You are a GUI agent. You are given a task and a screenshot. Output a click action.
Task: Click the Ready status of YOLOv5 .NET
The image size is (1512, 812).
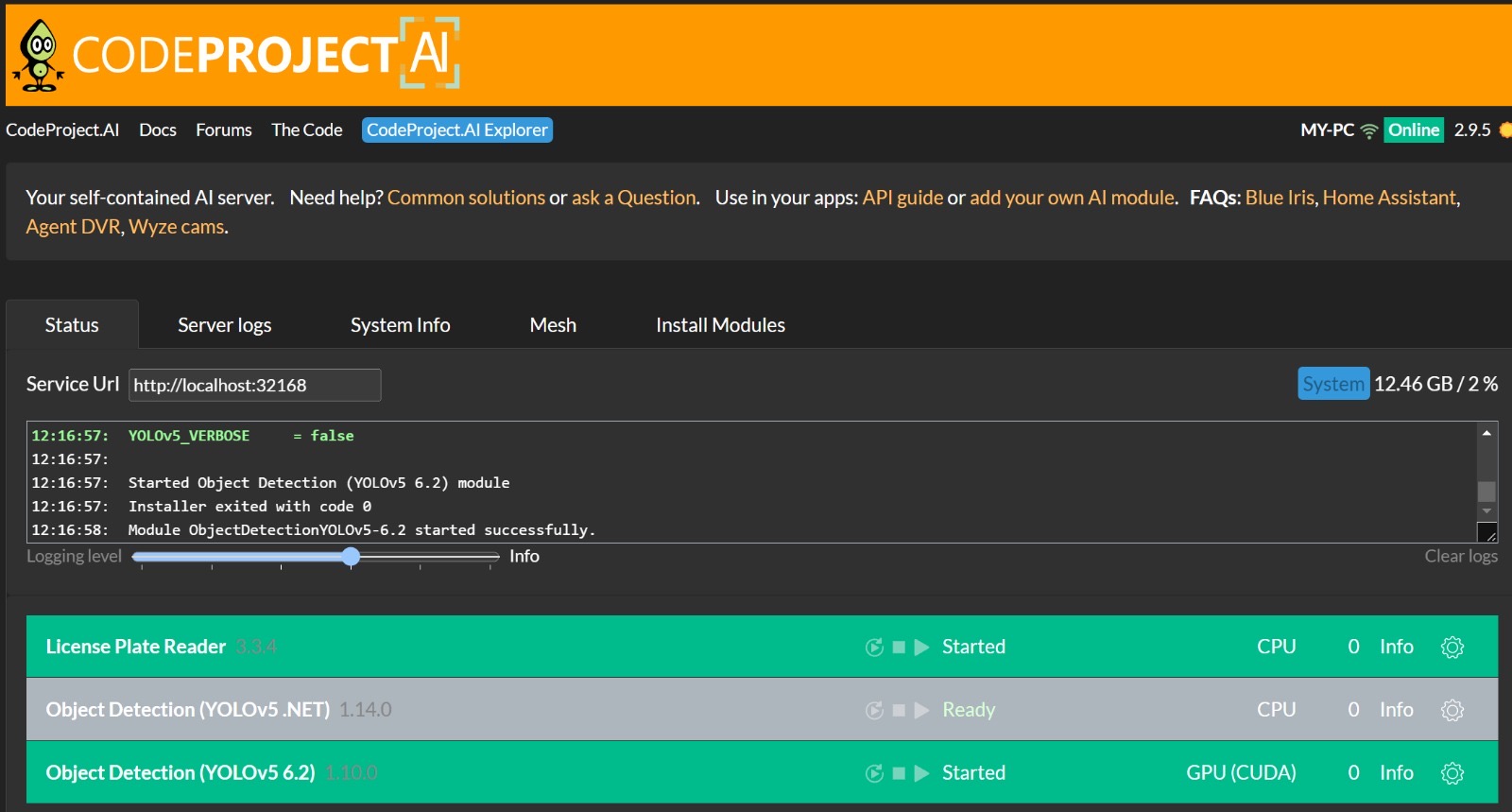[x=969, y=710]
